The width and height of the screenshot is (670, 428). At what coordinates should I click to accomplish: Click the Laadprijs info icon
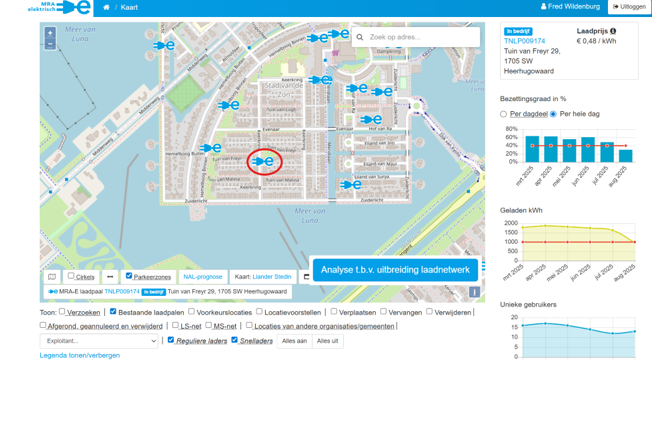click(613, 32)
